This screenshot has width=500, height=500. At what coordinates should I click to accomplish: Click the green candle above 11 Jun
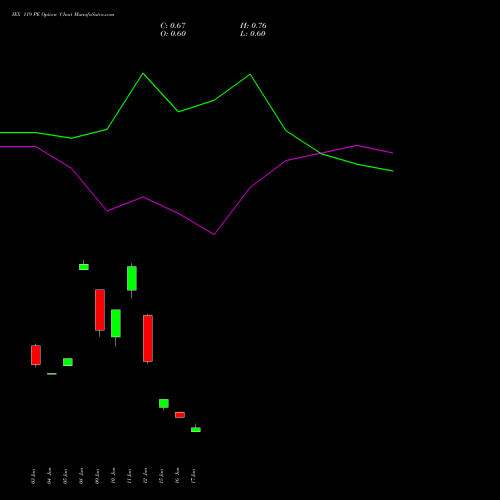132,278
